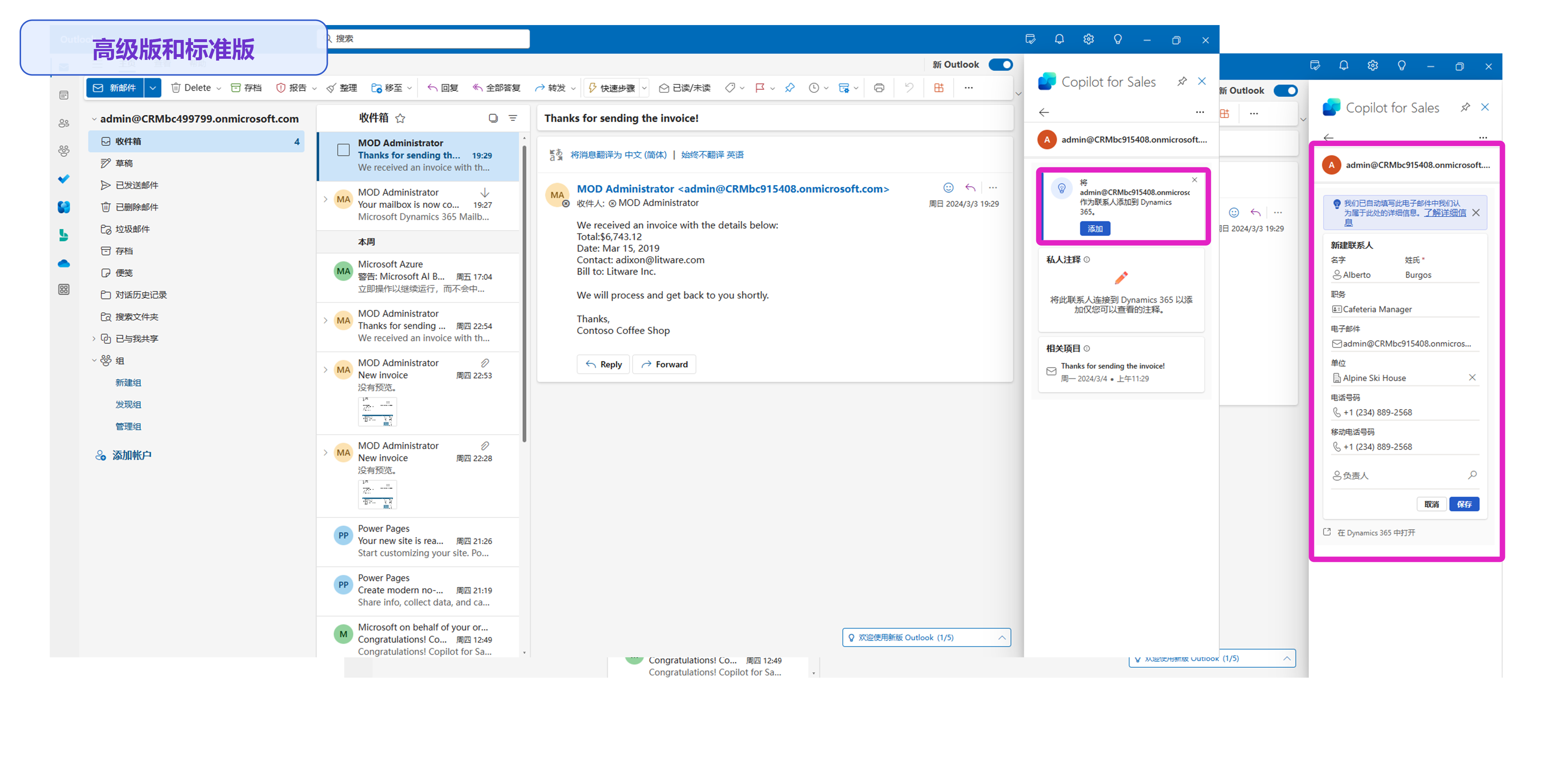The height and width of the screenshot is (784, 1554).
Task: Click the emoji reaction icon on message
Action: point(948,188)
